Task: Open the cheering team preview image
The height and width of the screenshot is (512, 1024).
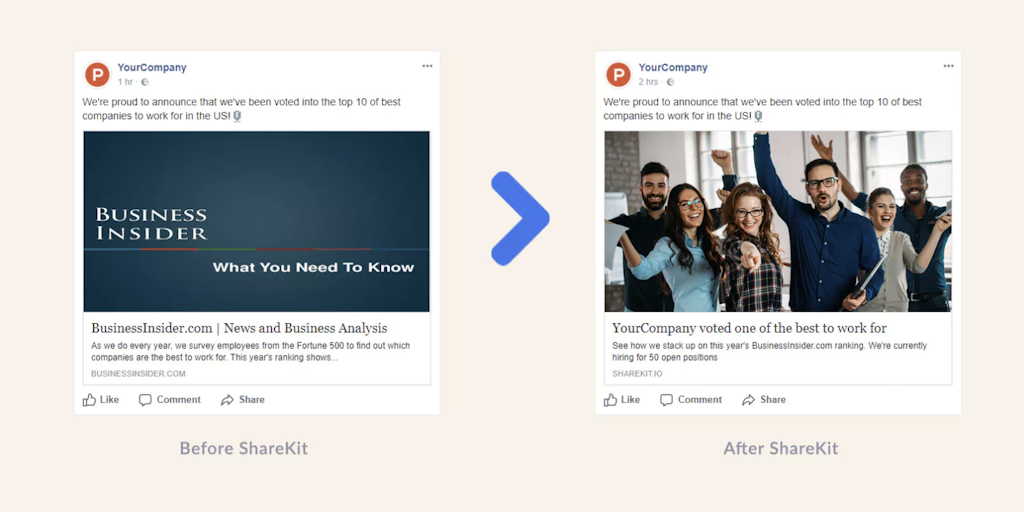Action: tap(778, 221)
